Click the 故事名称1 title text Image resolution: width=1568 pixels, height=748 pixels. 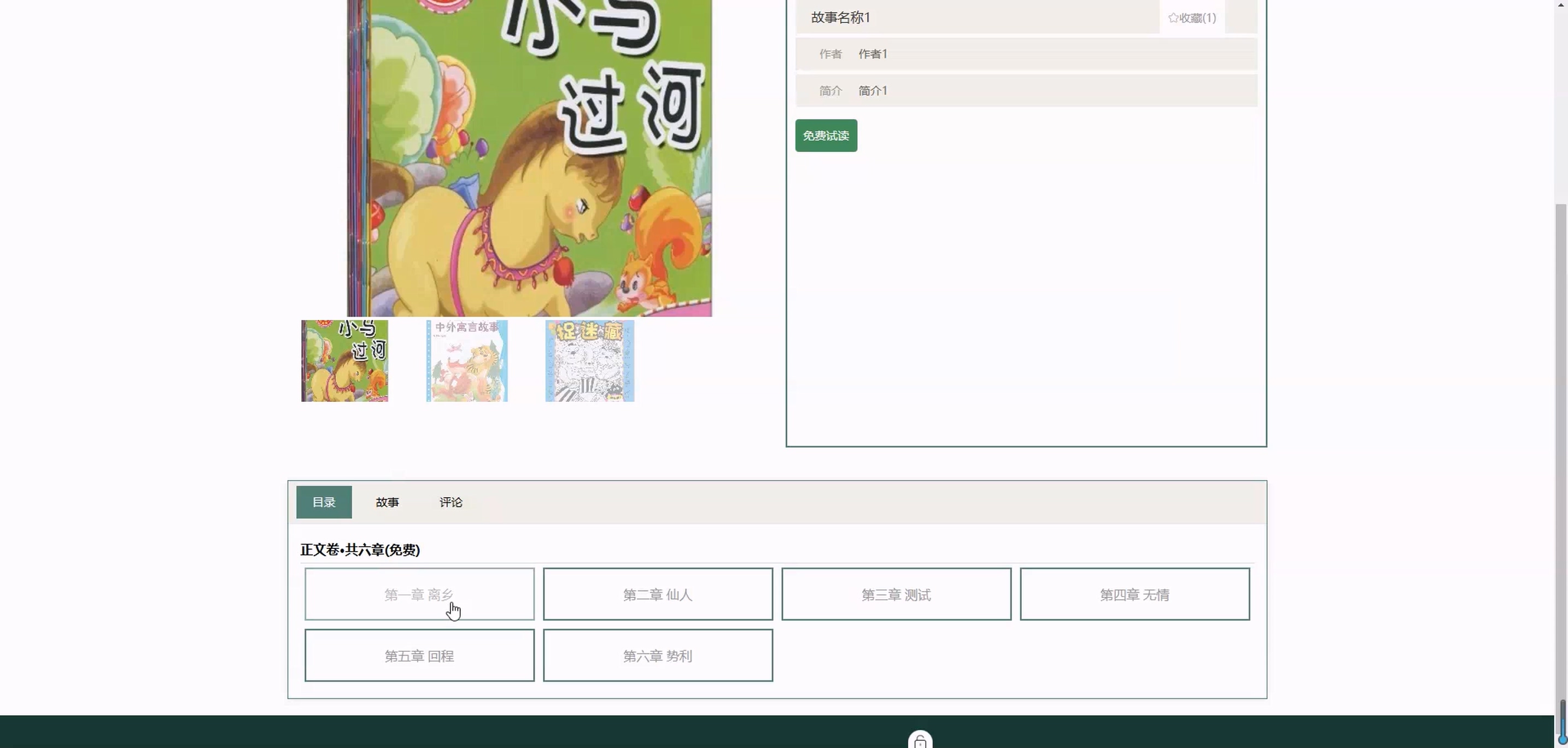pos(841,17)
